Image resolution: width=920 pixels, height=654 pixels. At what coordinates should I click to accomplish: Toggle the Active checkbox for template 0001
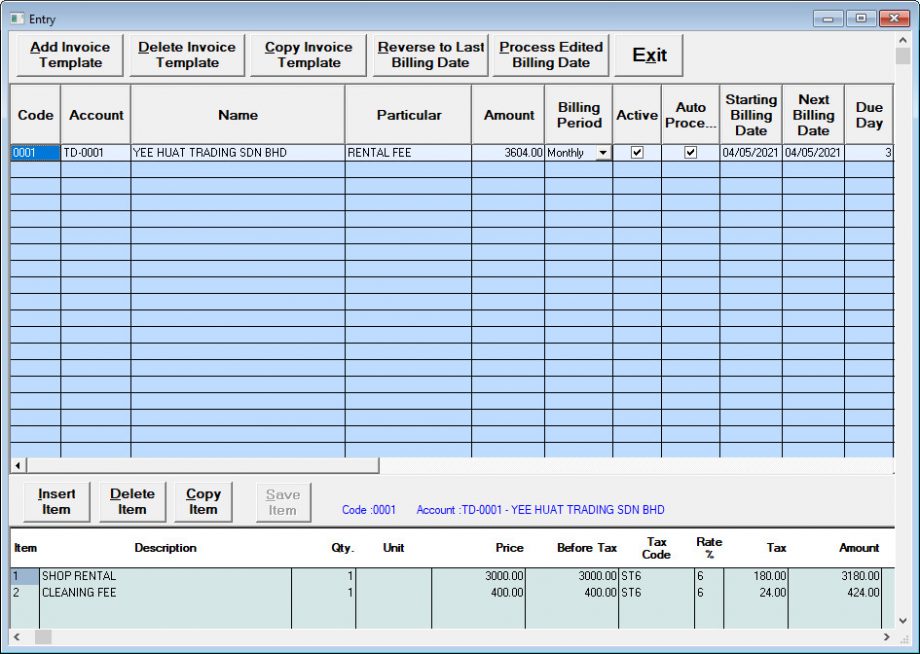[x=637, y=152]
